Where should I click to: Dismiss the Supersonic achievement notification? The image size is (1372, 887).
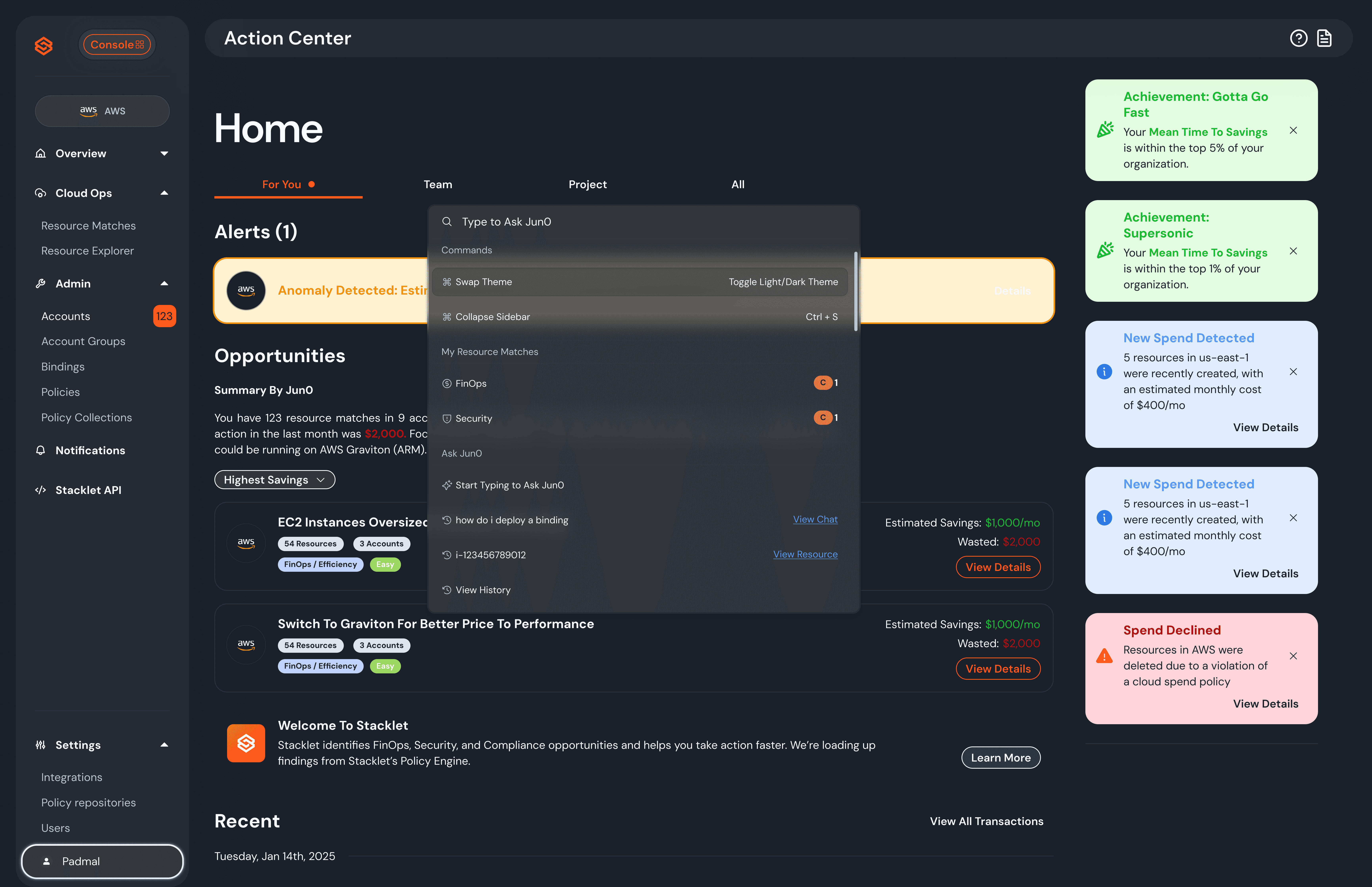1293,251
